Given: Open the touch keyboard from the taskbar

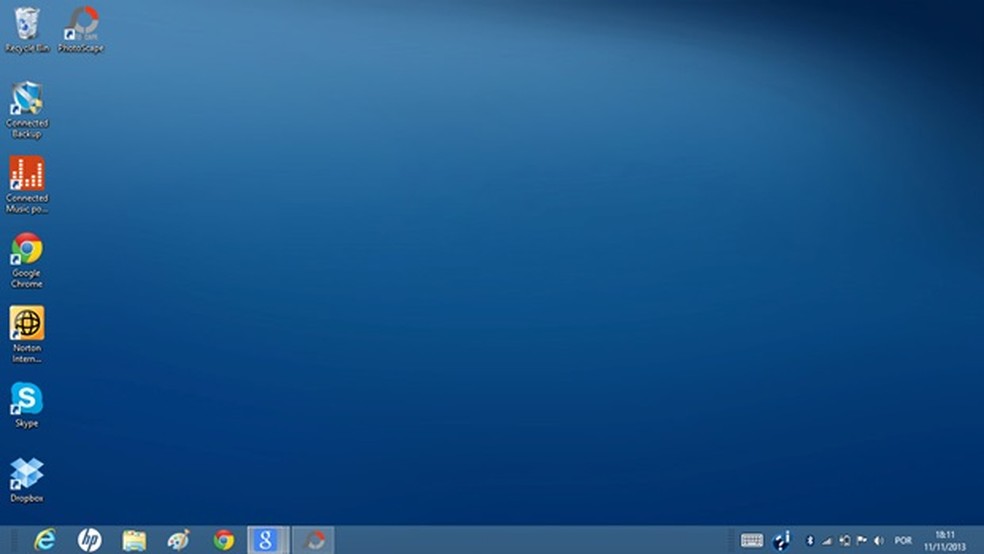Looking at the screenshot, I should [x=752, y=540].
